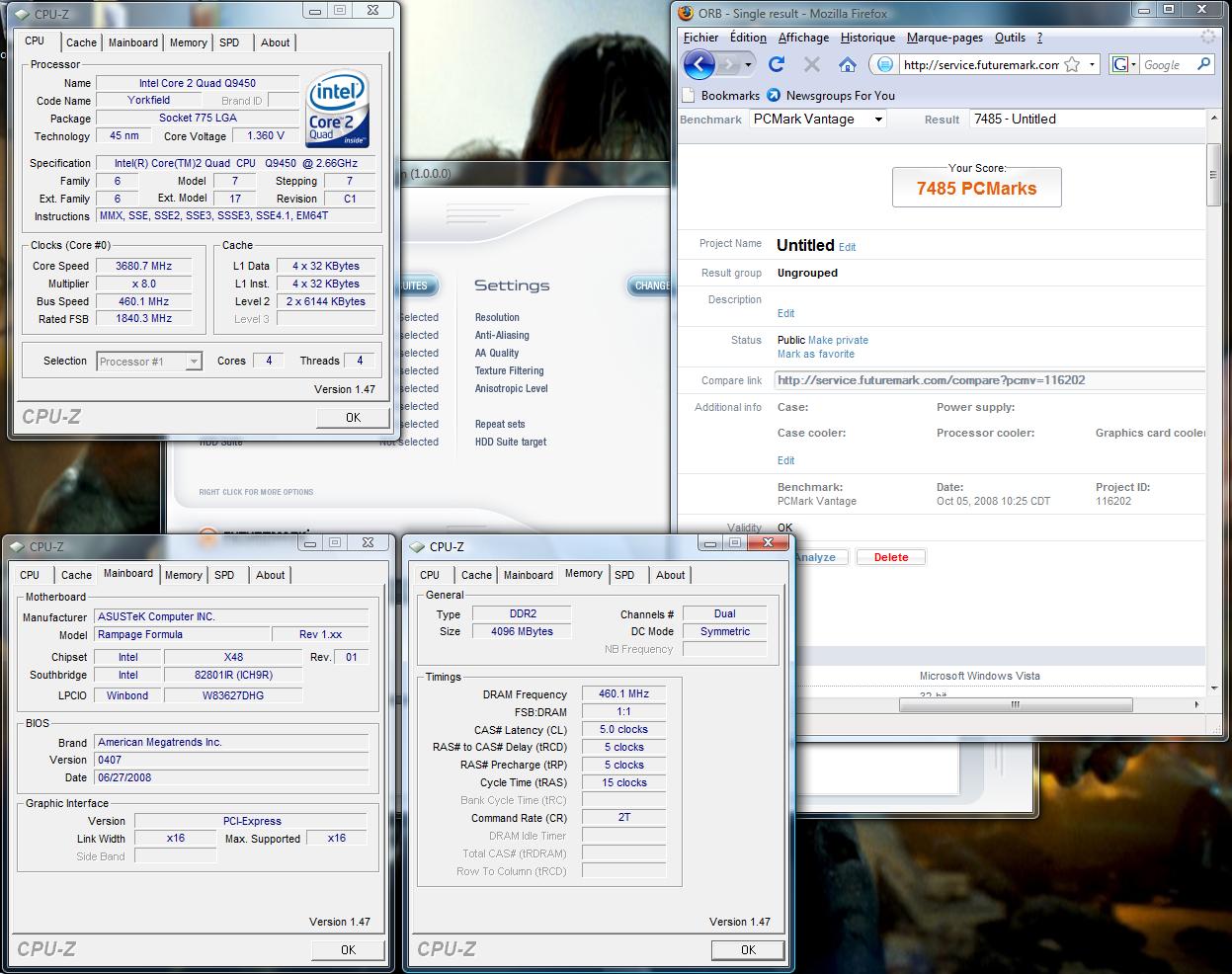1232x974 pixels.
Task: Click the Firefox stop loading icon
Action: pos(812,64)
